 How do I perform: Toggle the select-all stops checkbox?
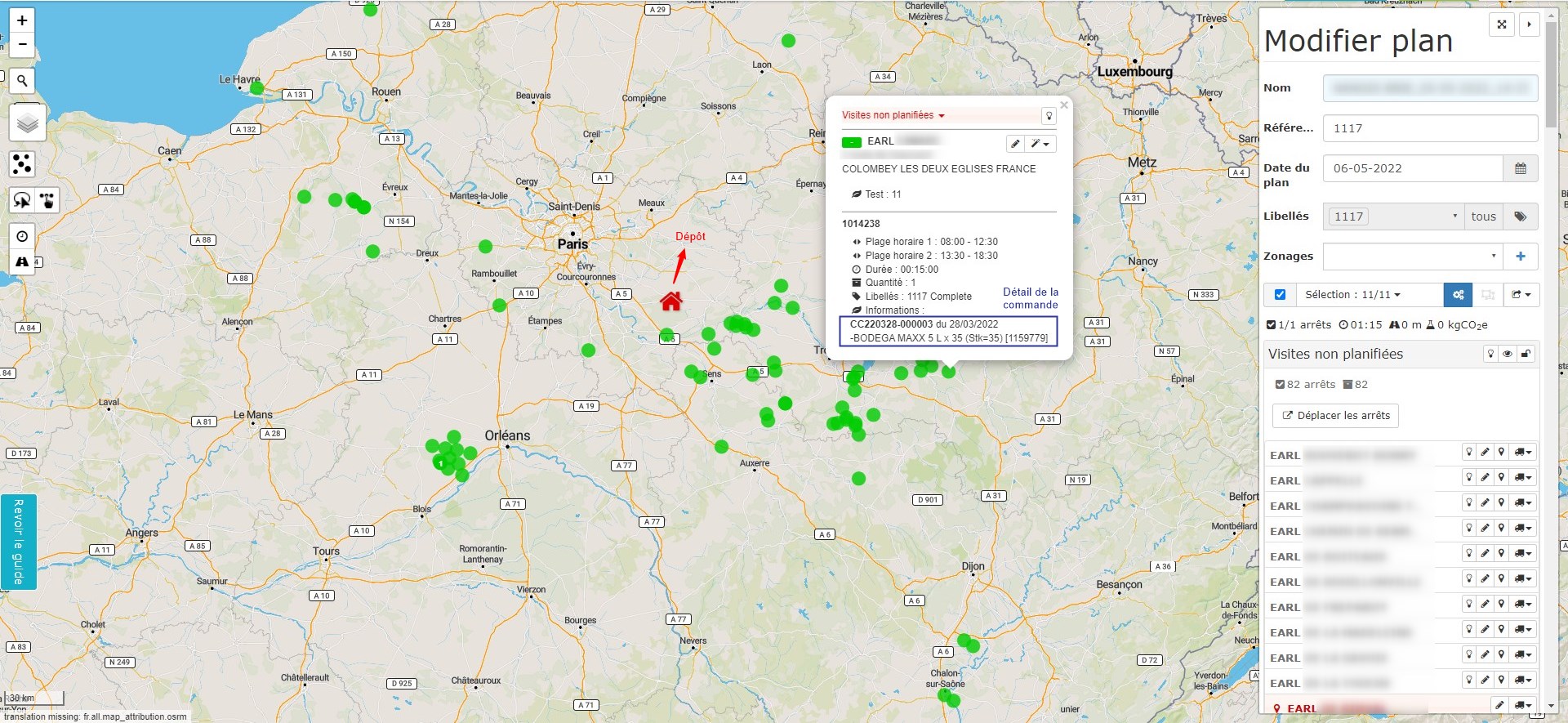pyautogui.click(x=1280, y=295)
